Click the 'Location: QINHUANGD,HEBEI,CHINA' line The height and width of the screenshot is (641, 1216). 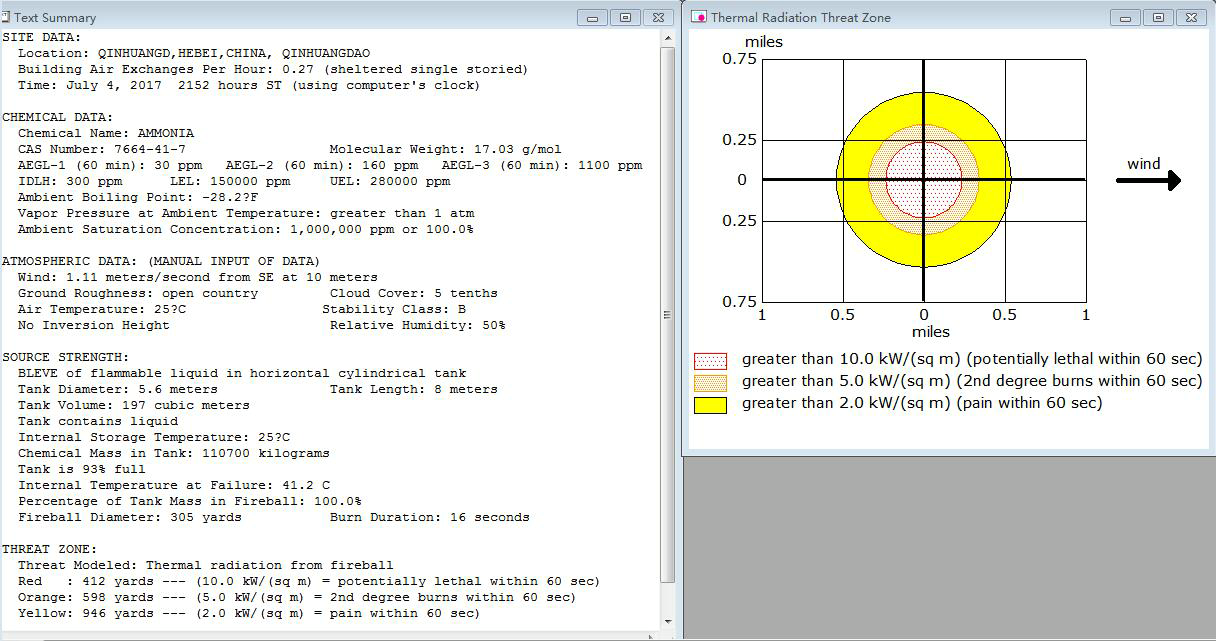[x=194, y=53]
